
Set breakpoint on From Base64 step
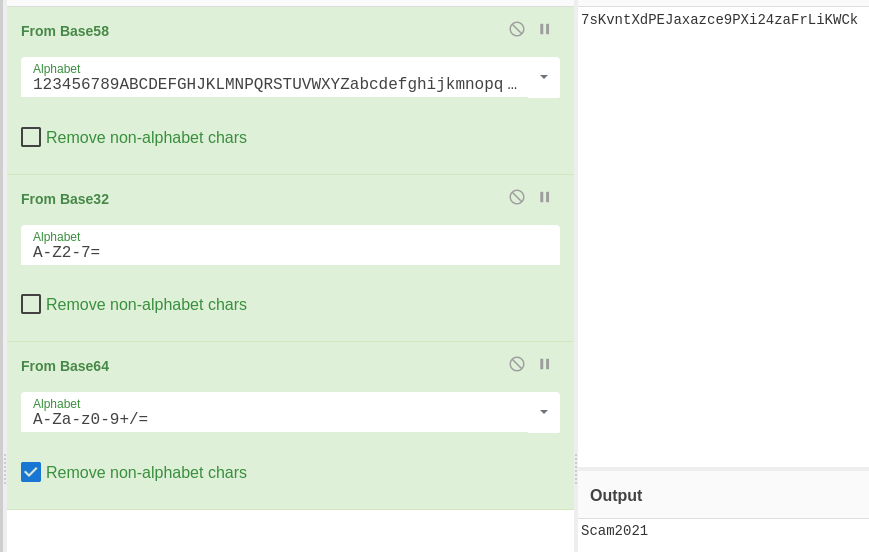[545, 364]
